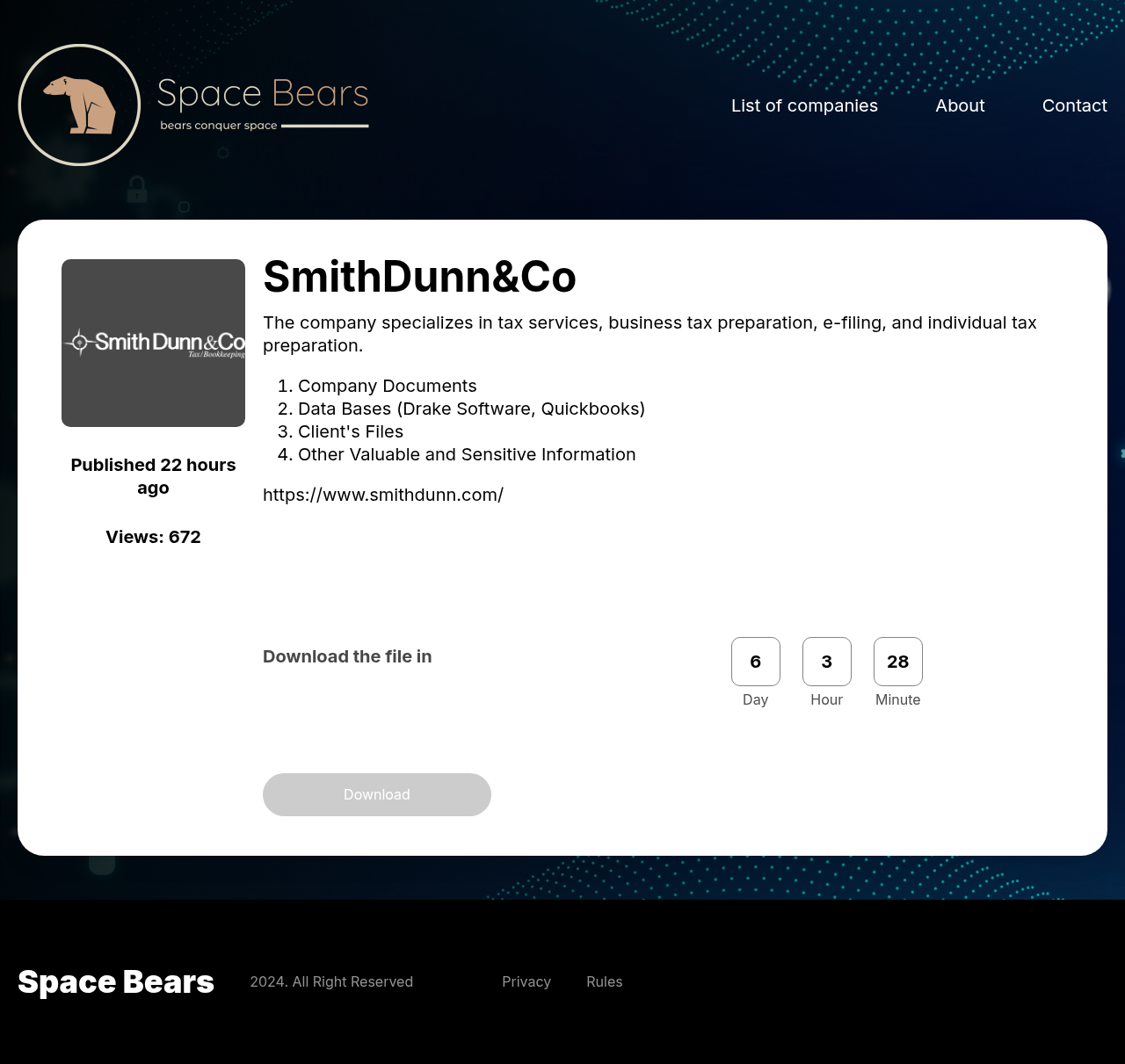Click the SmithDunn&Co logo thumbnail
This screenshot has height=1064, width=1125.
pos(153,343)
